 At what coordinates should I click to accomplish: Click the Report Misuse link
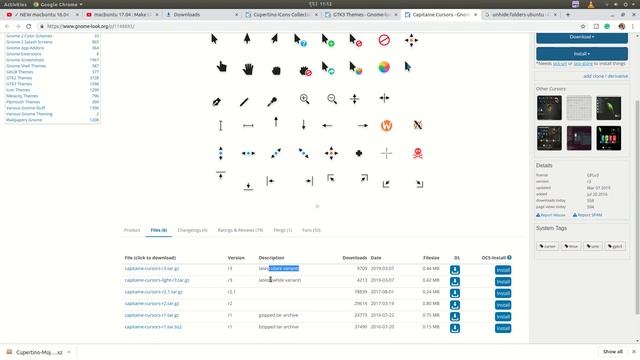(x=551, y=215)
